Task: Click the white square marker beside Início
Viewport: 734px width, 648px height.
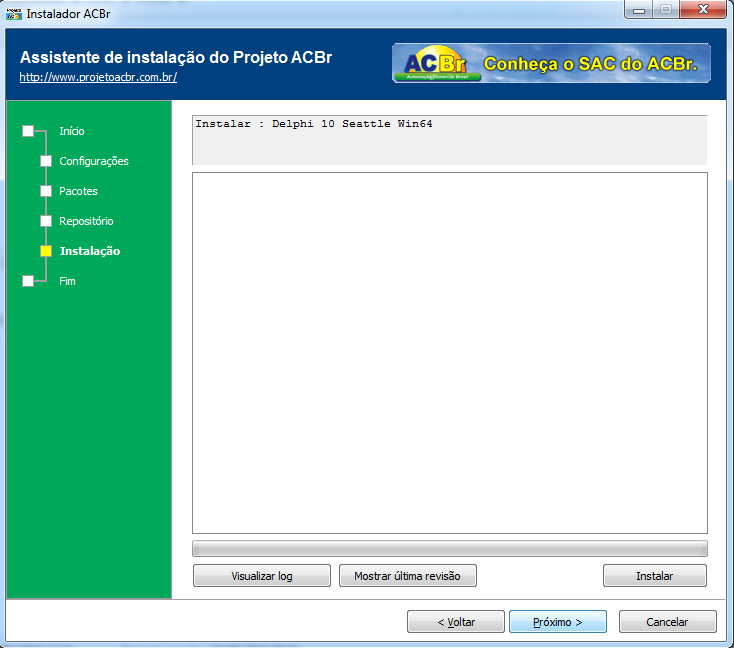Action: pyautogui.click(x=28, y=131)
